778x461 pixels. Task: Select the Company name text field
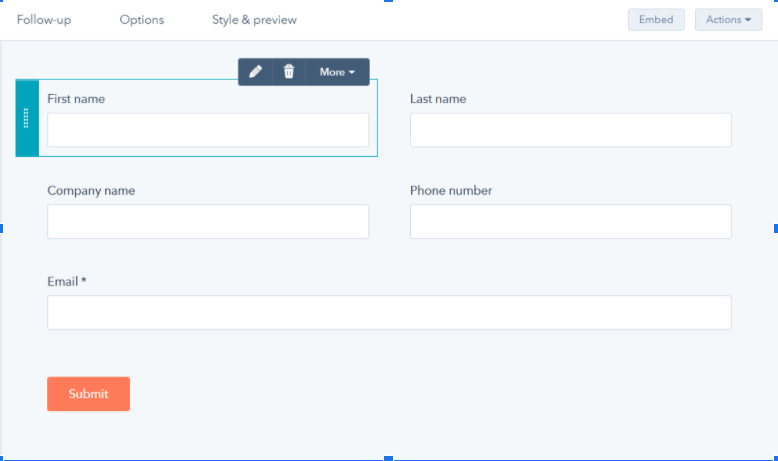click(208, 222)
